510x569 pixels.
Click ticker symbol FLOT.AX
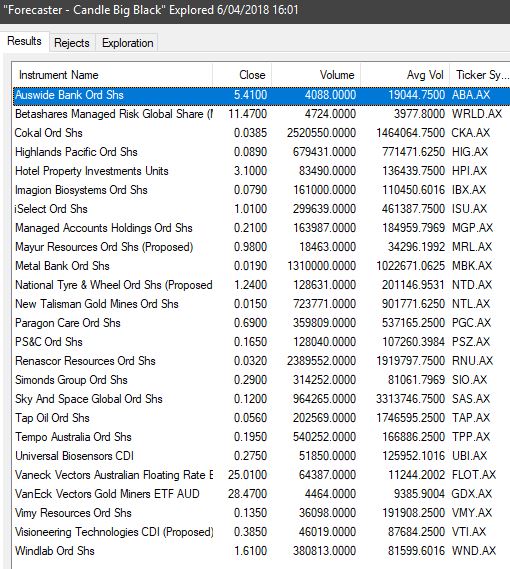(474, 475)
